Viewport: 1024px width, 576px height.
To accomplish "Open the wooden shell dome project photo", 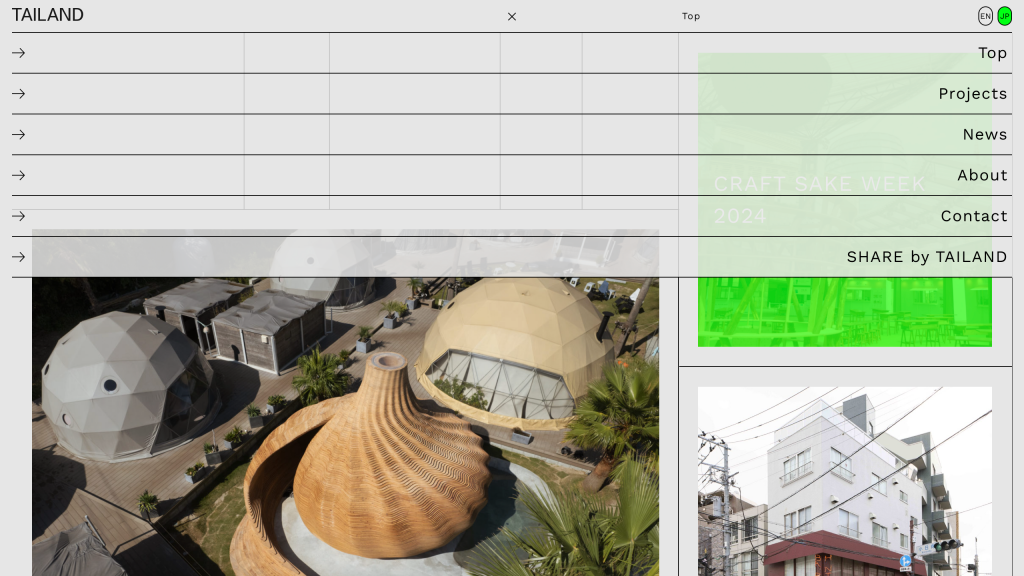I will pyautogui.click(x=345, y=402).
